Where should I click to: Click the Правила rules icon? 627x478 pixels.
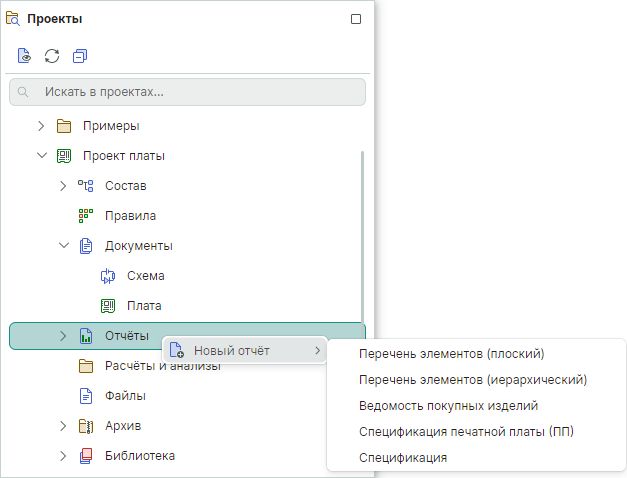[86, 216]
